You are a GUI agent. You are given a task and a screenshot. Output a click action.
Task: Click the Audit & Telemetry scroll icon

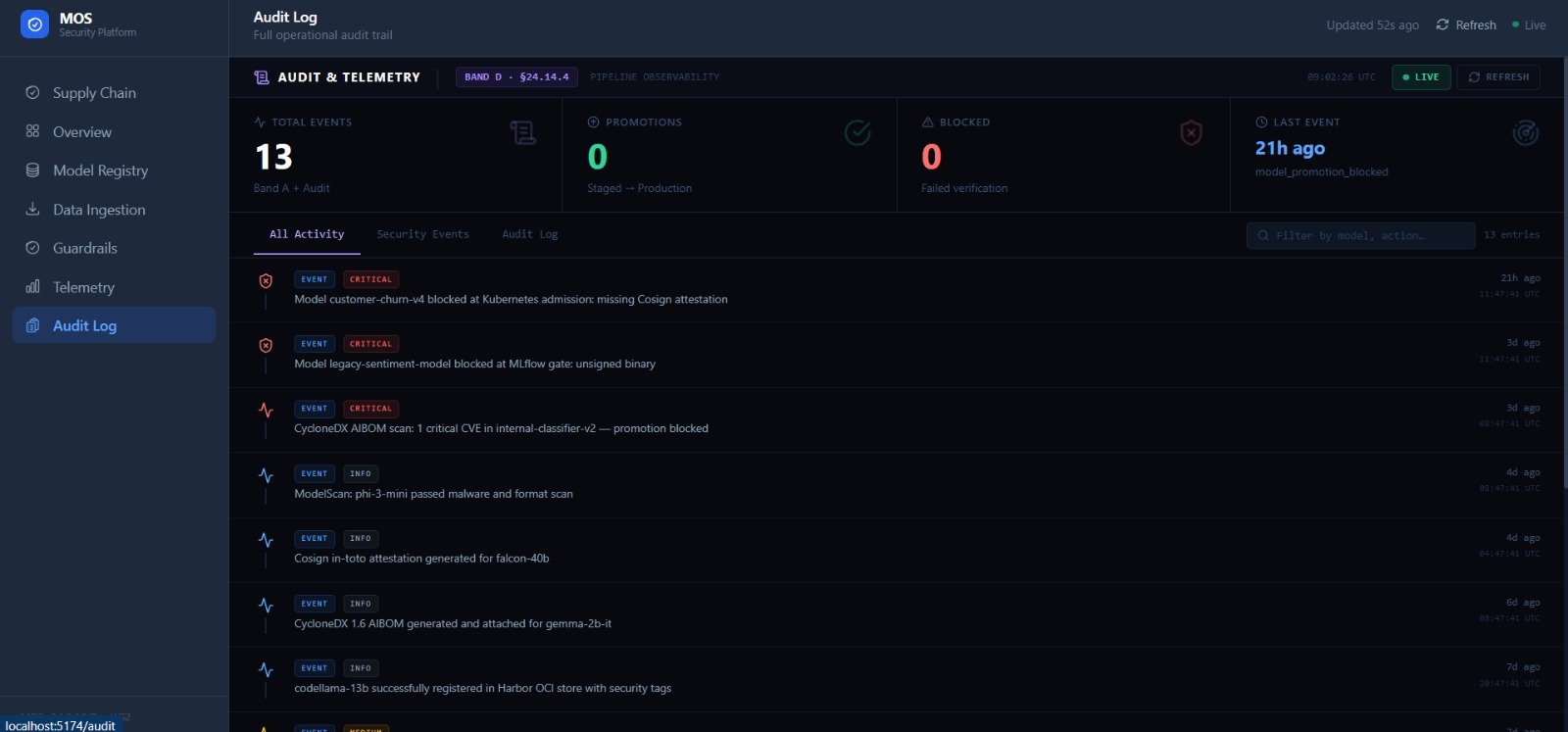click(262, 77)
